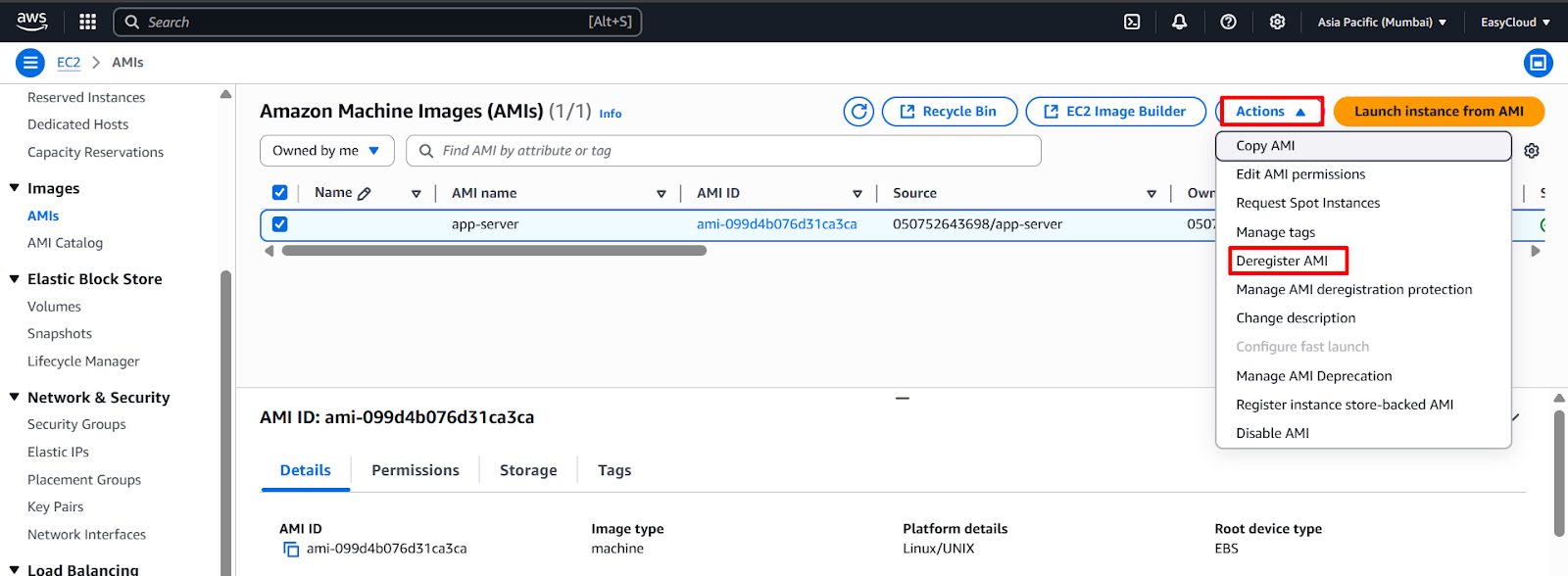Choose Request Spot Instances
Screen dimensions: 1568x576
click(x=1363, y=203)
